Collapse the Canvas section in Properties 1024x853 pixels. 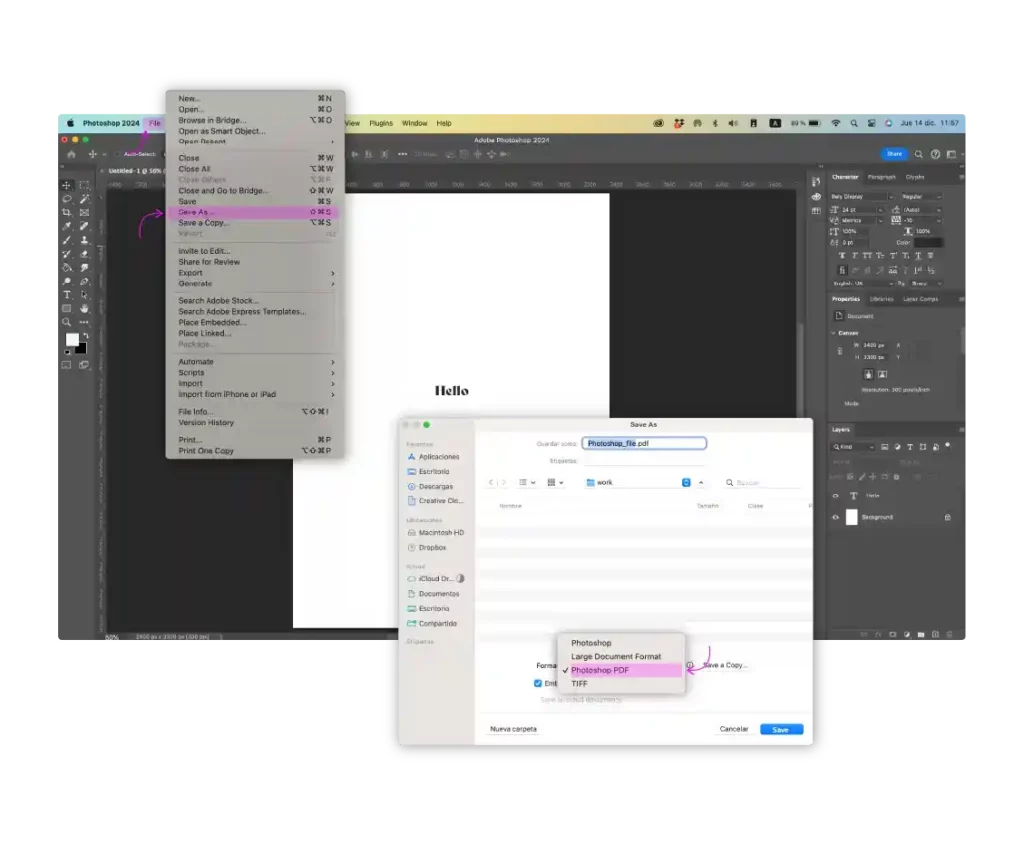(834, 333)
